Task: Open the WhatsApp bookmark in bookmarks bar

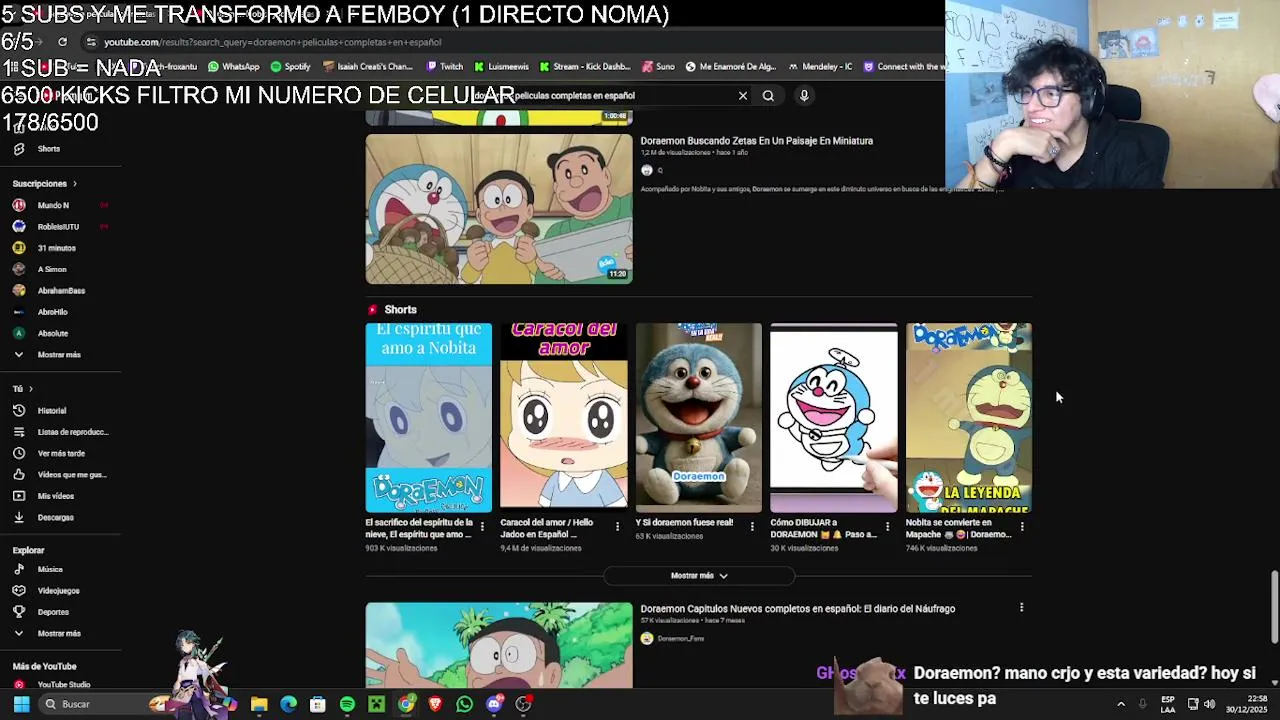Action: tap(233, 67)
